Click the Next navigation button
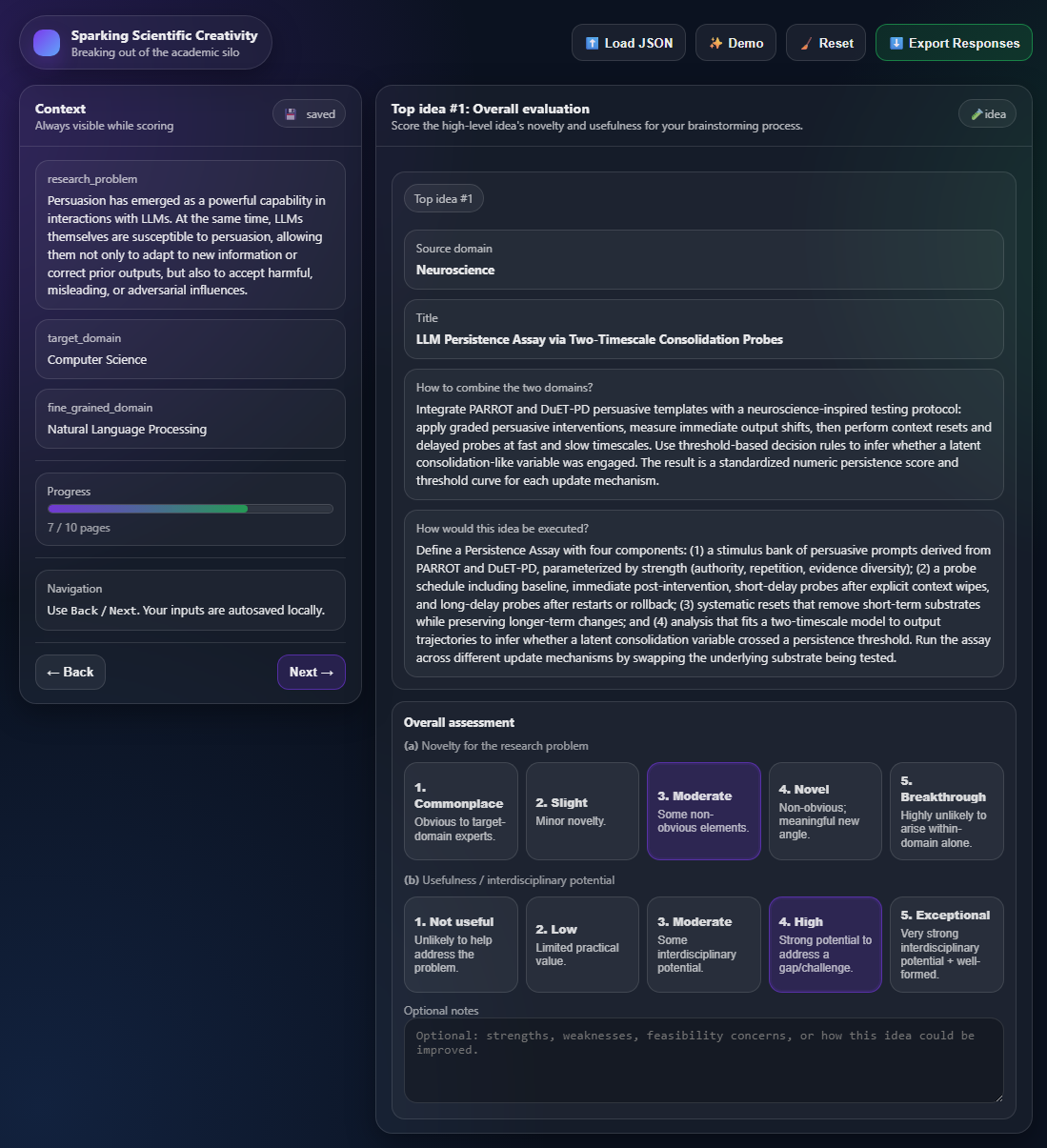The width and height of the screenshot is (1047, 1148). [x=311, y=672]
